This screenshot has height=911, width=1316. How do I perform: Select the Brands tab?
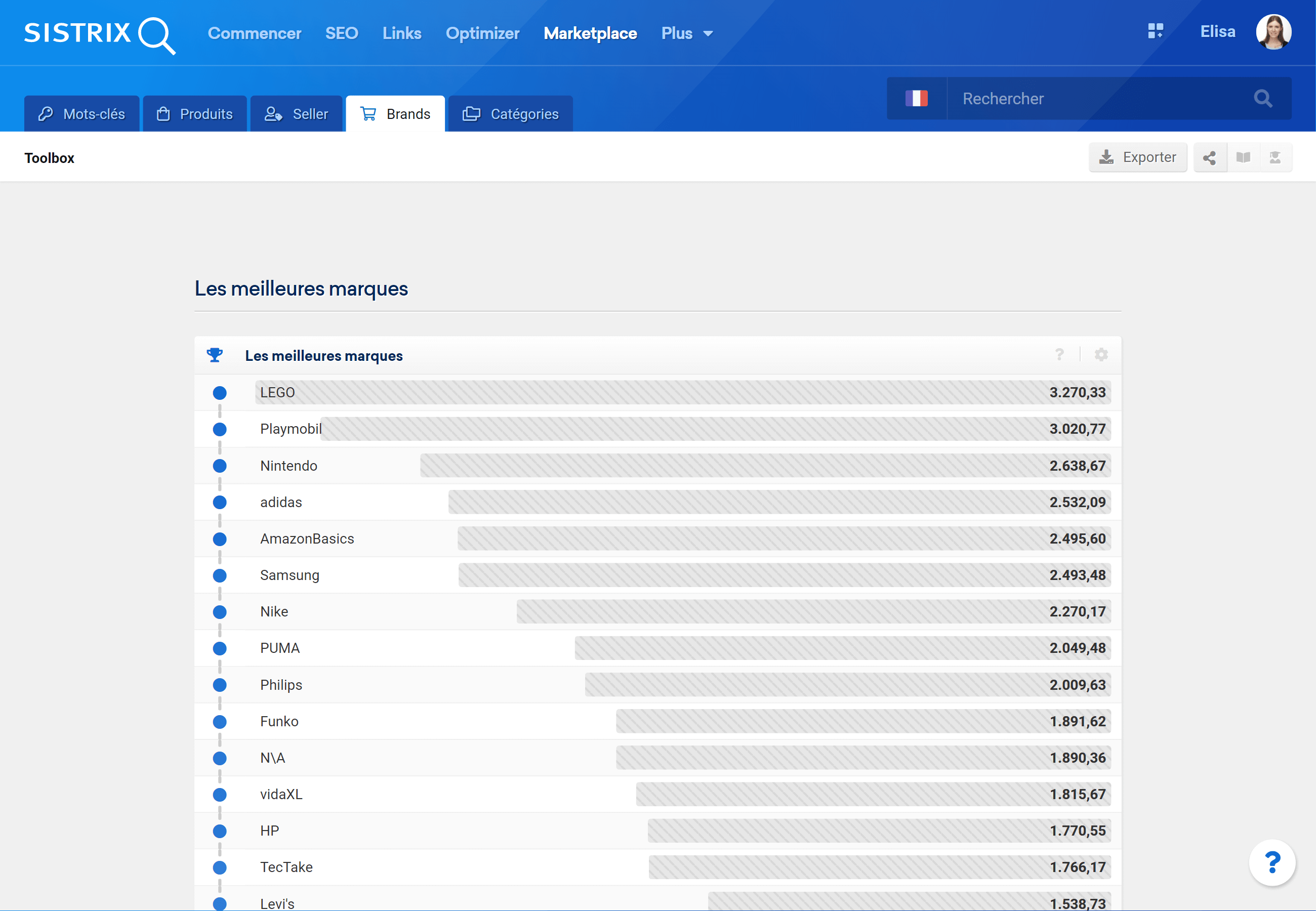[x=395, y=113]
